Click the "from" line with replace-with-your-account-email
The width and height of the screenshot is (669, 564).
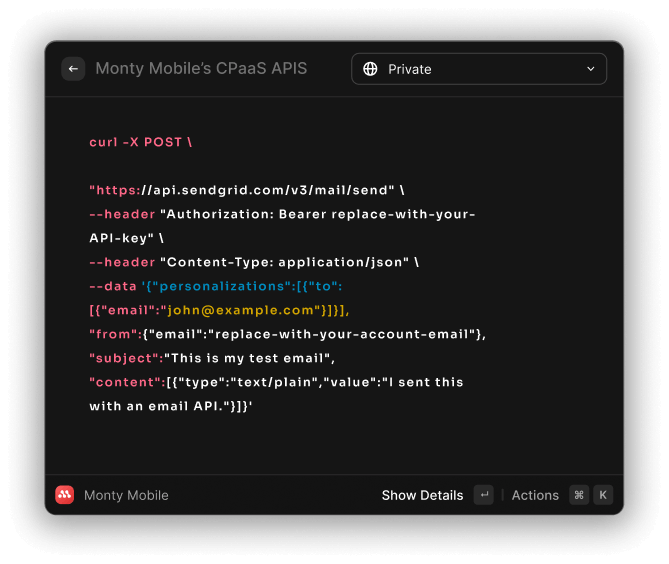coord(287,334)
